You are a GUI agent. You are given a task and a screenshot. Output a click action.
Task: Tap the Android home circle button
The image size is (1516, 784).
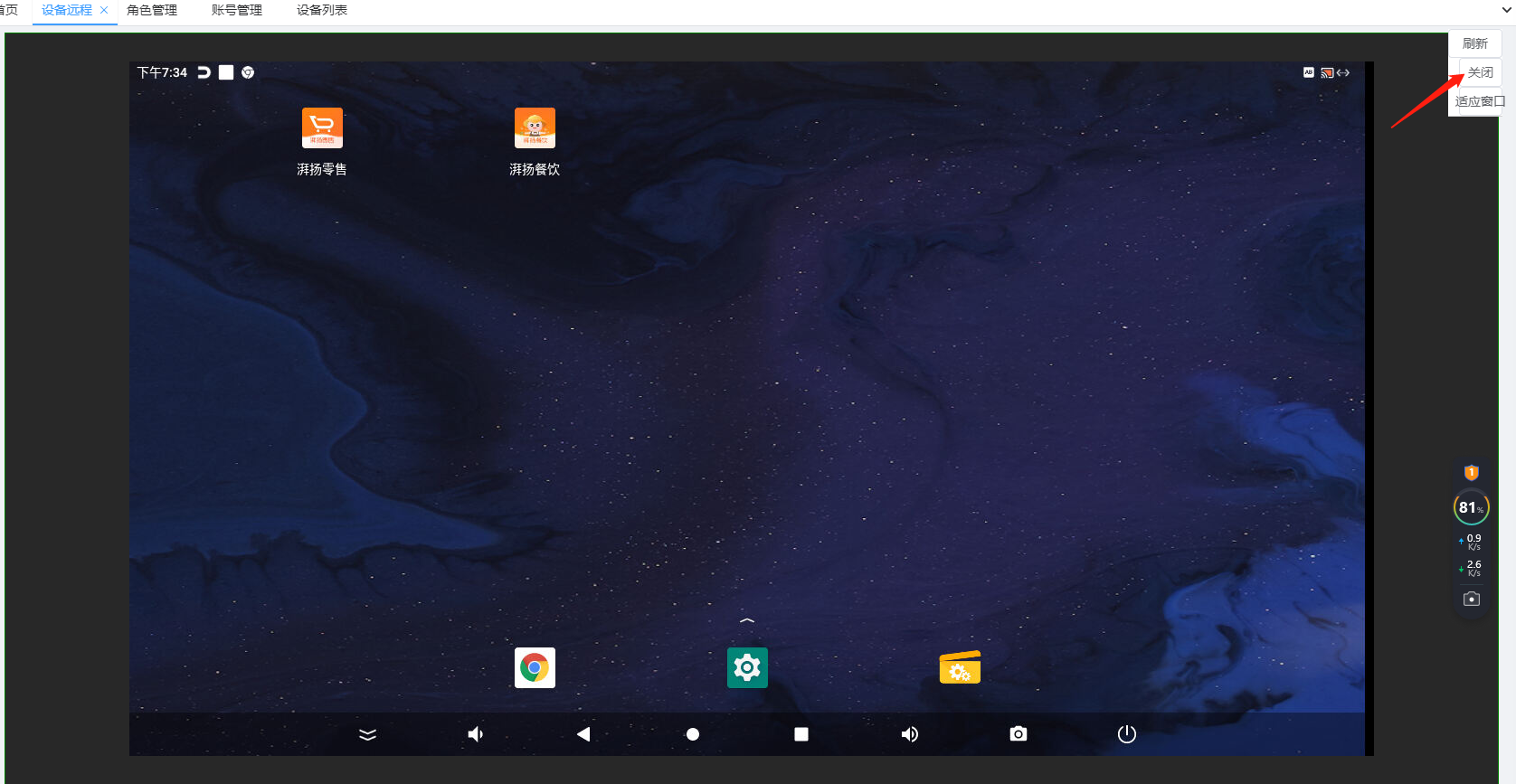pos(693,734)
